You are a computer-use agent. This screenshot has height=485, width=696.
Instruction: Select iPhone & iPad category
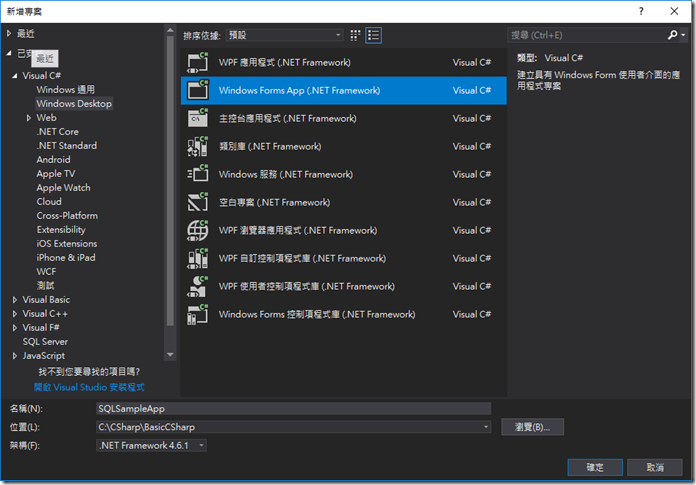[x=66, y=257]
